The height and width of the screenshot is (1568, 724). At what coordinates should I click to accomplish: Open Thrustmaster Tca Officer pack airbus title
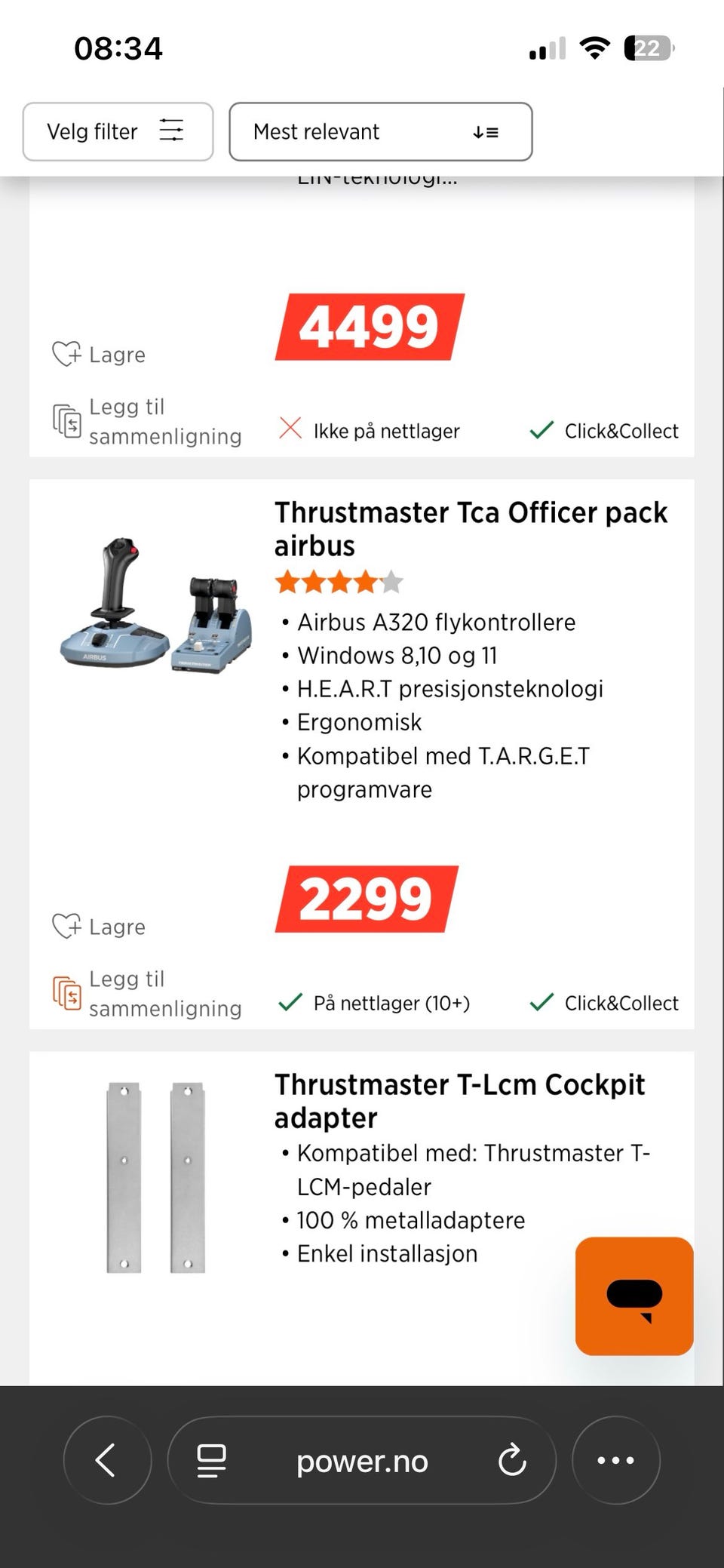(470, 528)
